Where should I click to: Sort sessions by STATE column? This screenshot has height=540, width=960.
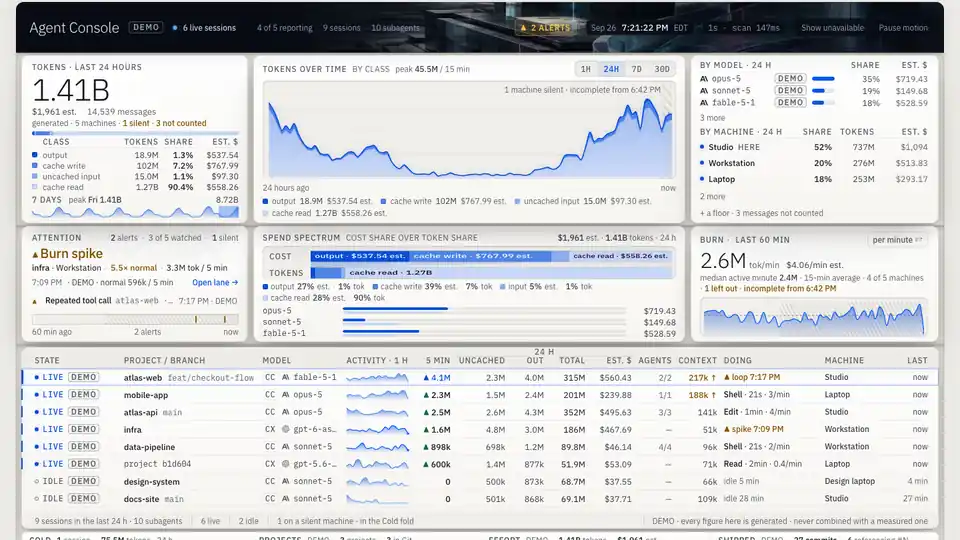tap(47, 361)
